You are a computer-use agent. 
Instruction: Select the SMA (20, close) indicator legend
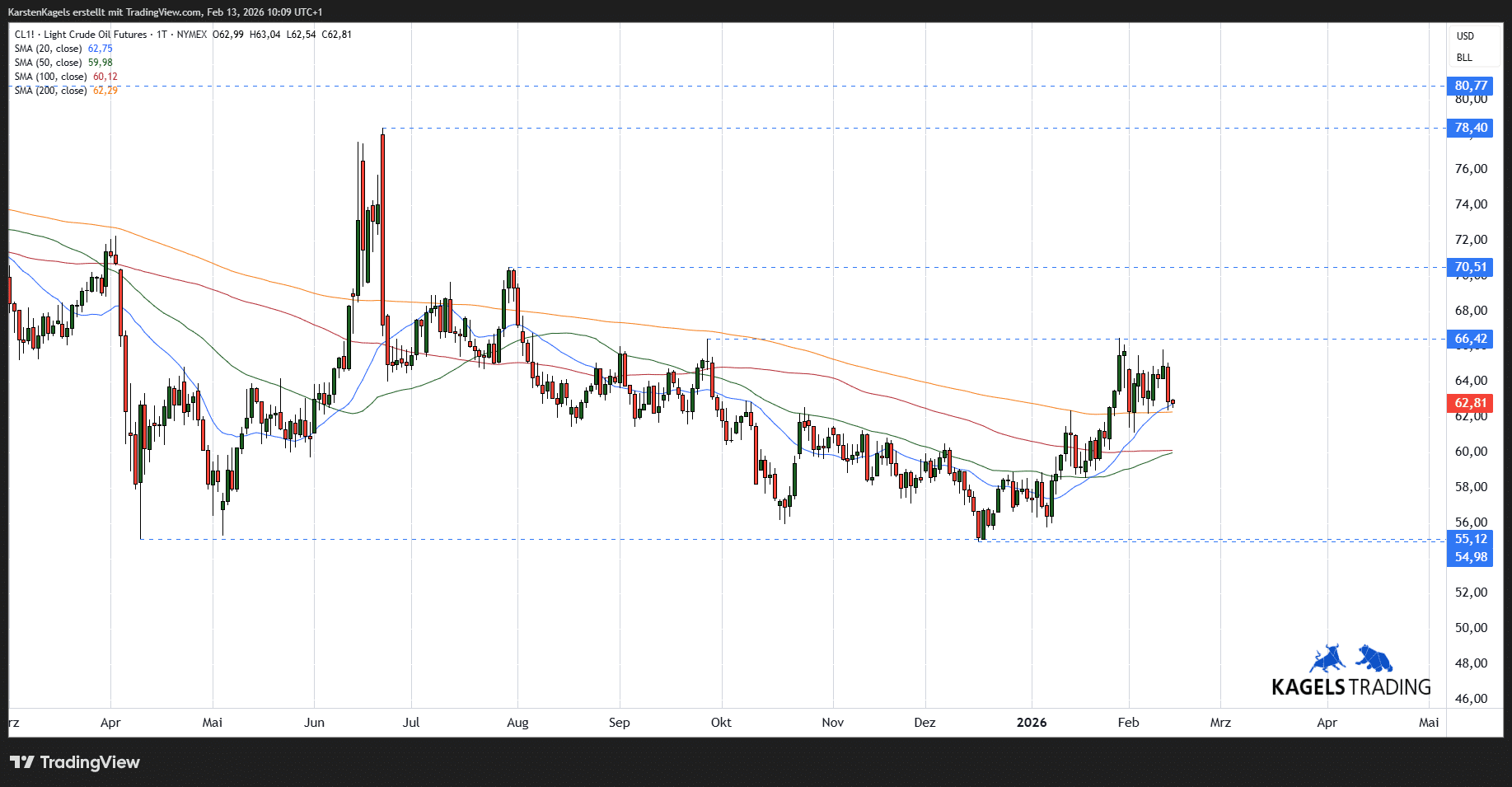(x=49, y=49)
